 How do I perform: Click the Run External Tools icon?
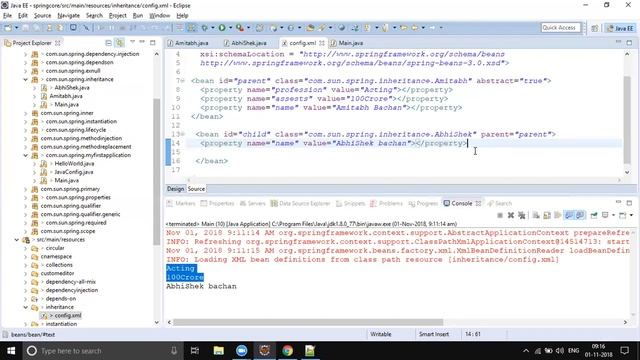pyautogui.click(x=240, y=28)
